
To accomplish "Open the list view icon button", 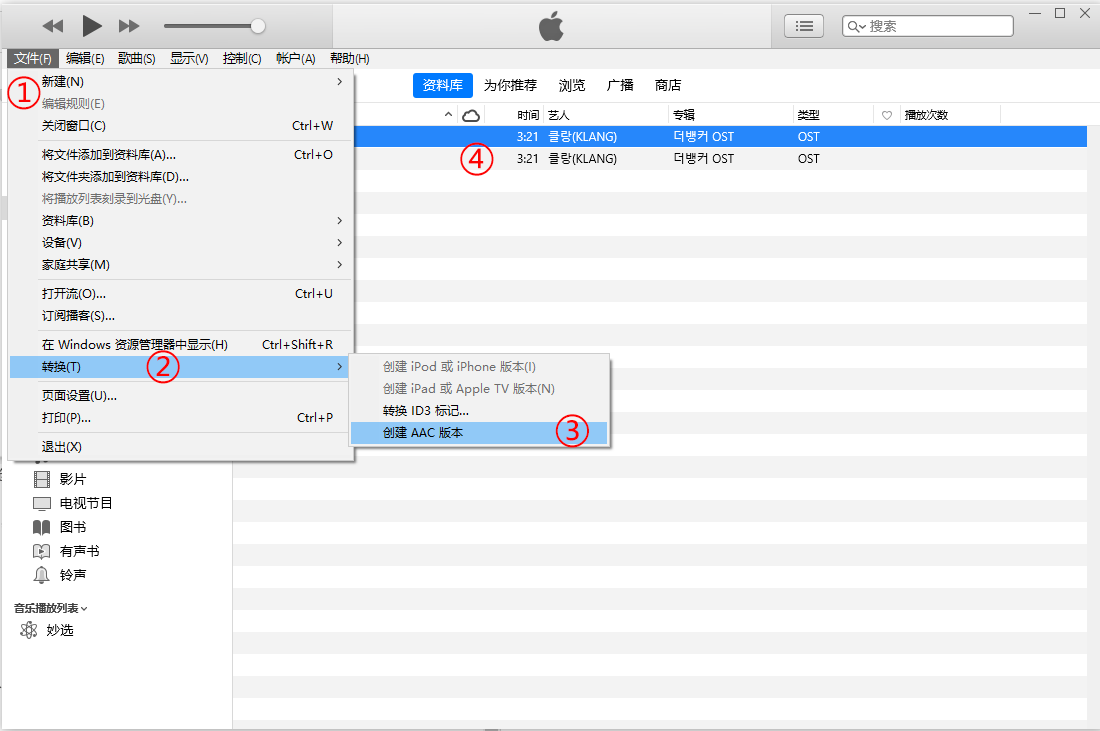I will (803, 26).
